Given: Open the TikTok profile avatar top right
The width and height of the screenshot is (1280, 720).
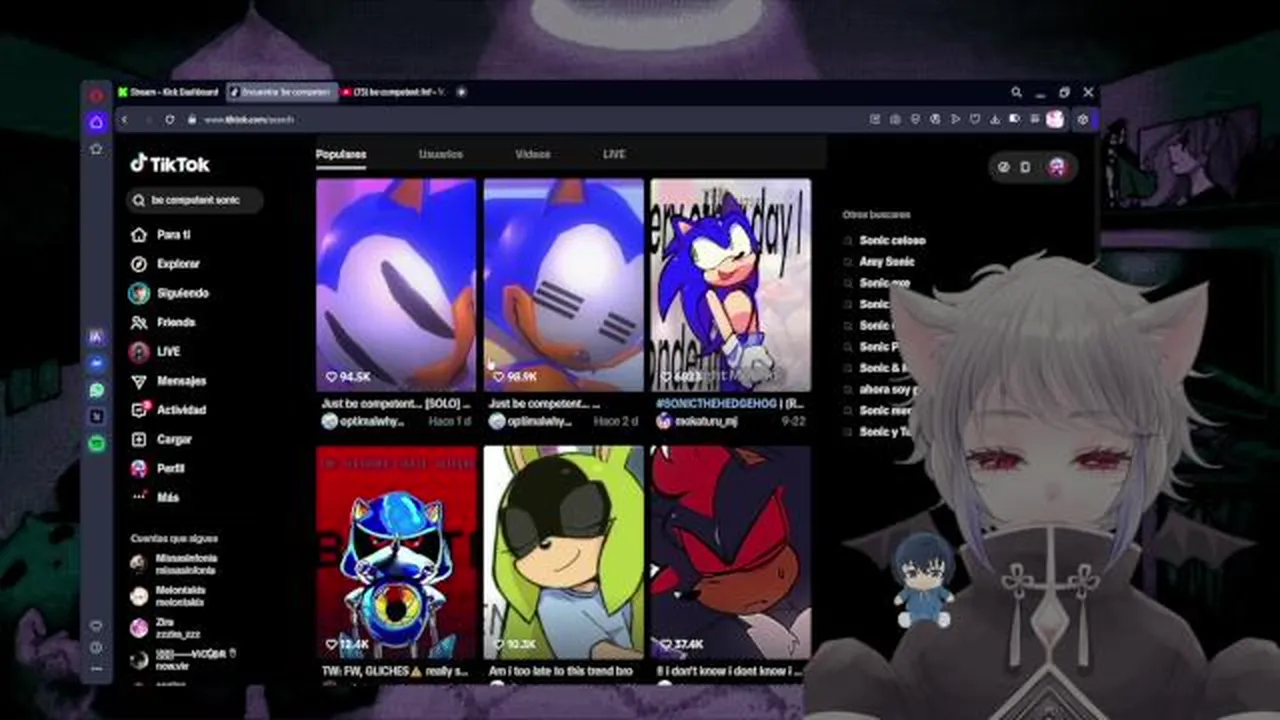Looking at the screenshot, I should [x=1057, y=167].
